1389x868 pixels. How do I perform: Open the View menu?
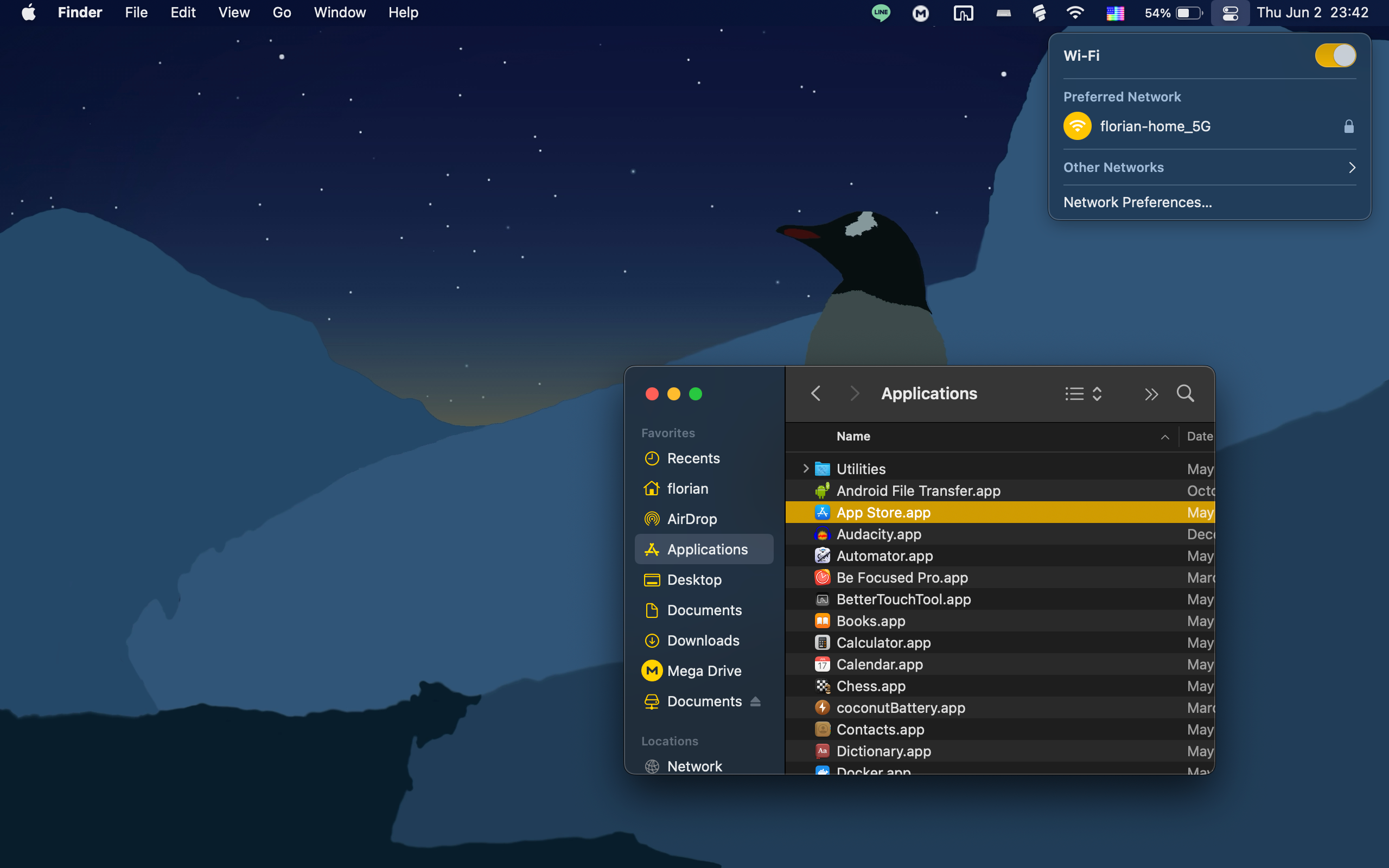(x=234, y=12)
